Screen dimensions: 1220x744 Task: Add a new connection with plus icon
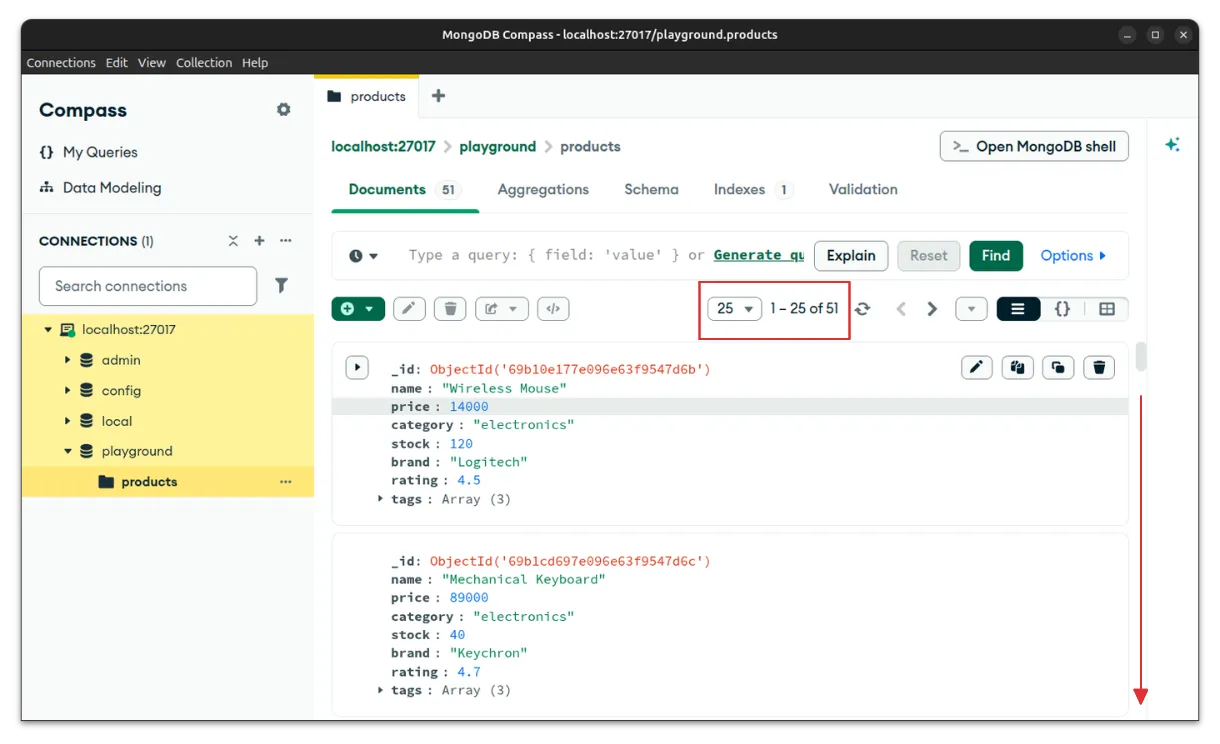[259, 241]
